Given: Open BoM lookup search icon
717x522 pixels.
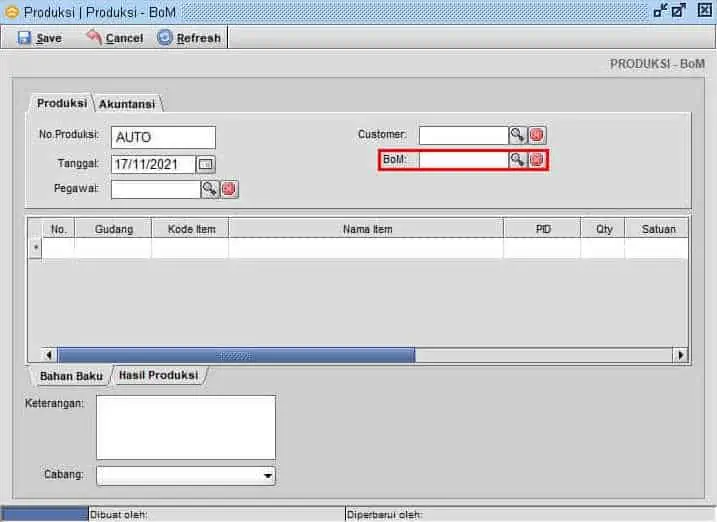Looking at the screenshot, I should pyautogui.click(x=517, y=160).
